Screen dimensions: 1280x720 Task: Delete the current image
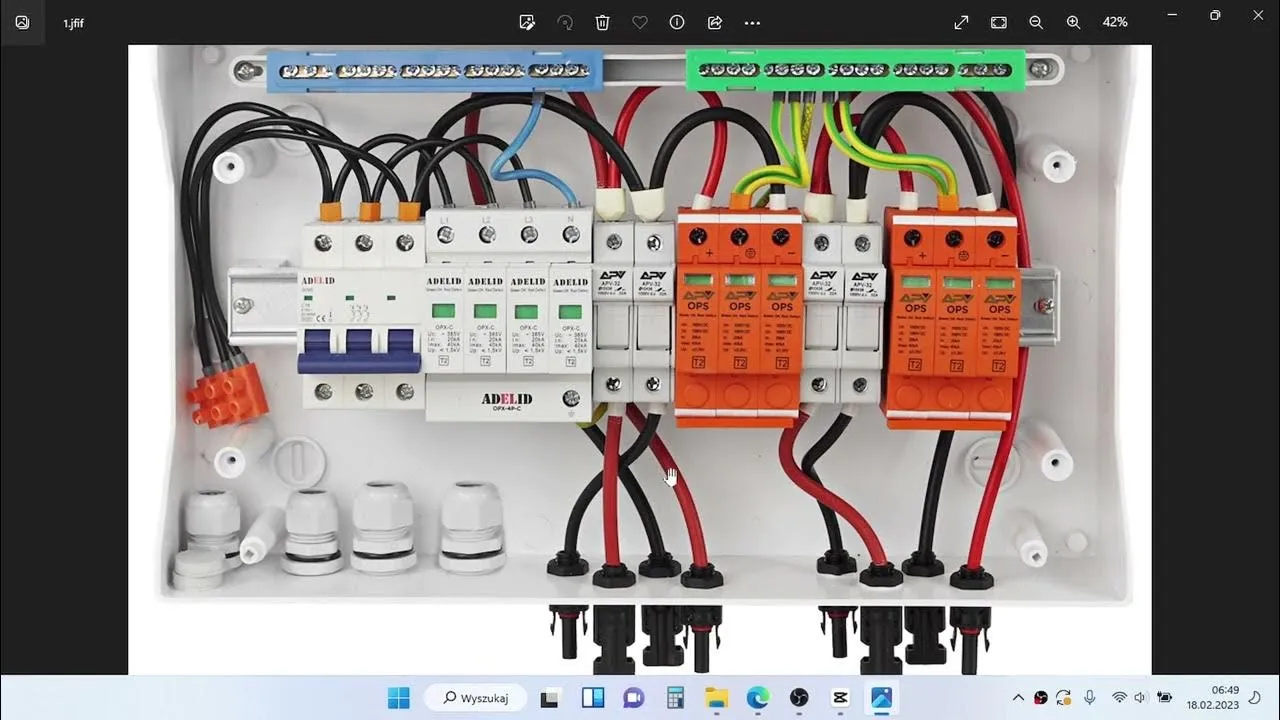(601, 22)
